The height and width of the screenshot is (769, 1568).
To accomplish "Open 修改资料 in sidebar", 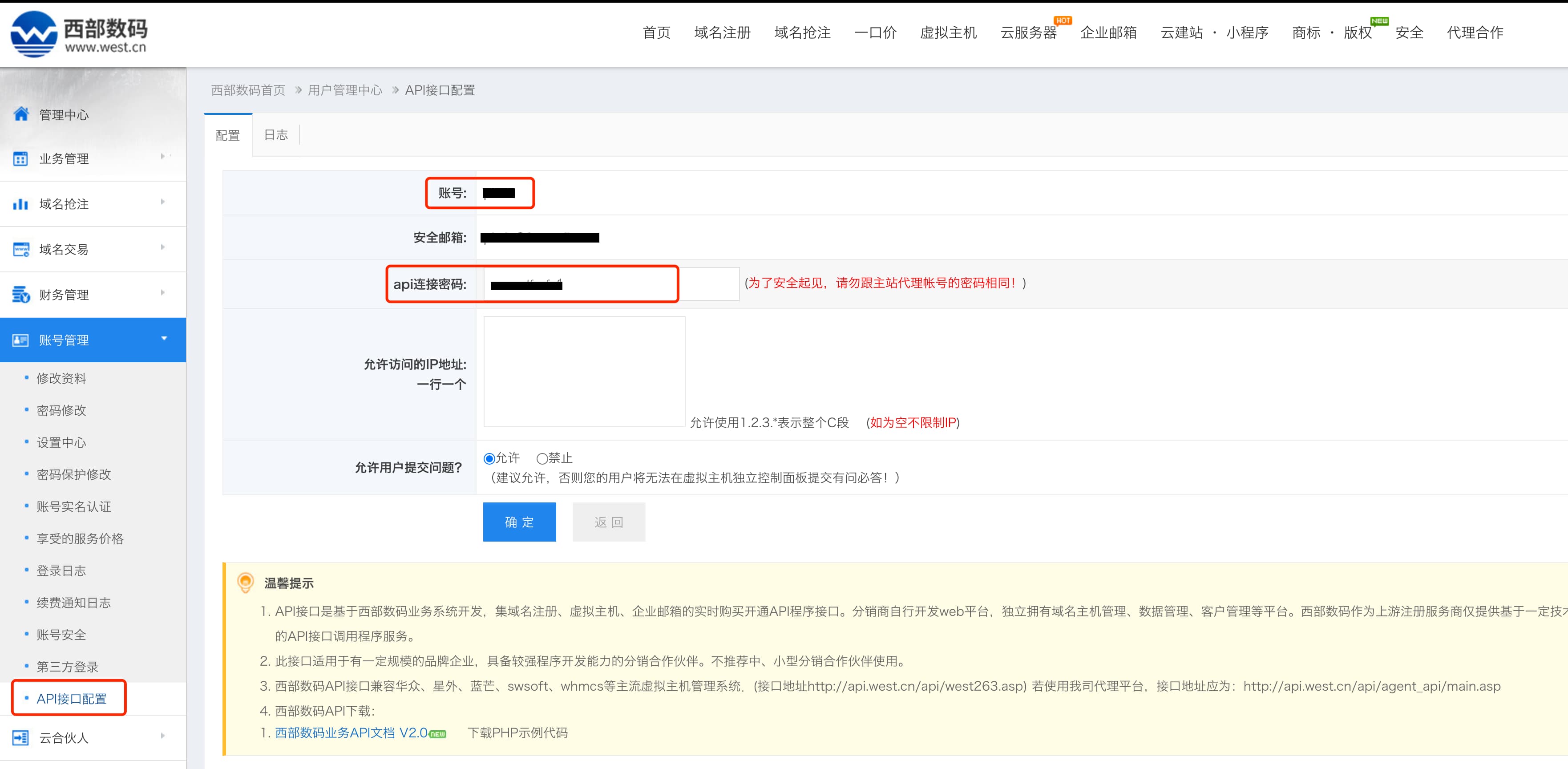I will (x=61, y=378).
